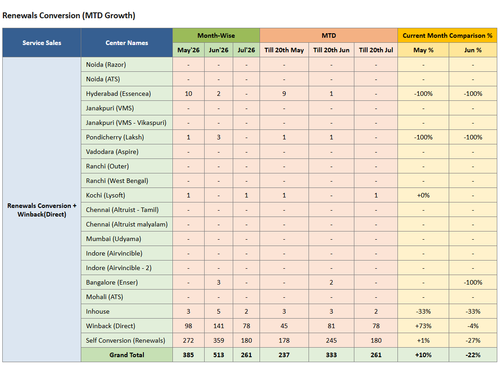This screenshot has height=365, width=500.
Task: Select Inhouse May % value -33%
Action: pos(423,311)
